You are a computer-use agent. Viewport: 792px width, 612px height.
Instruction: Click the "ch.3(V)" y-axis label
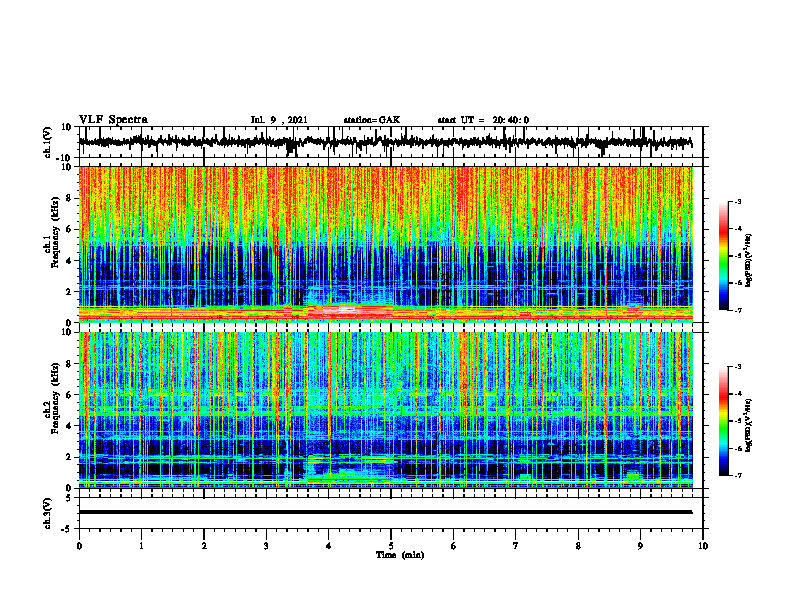(48, 514)
